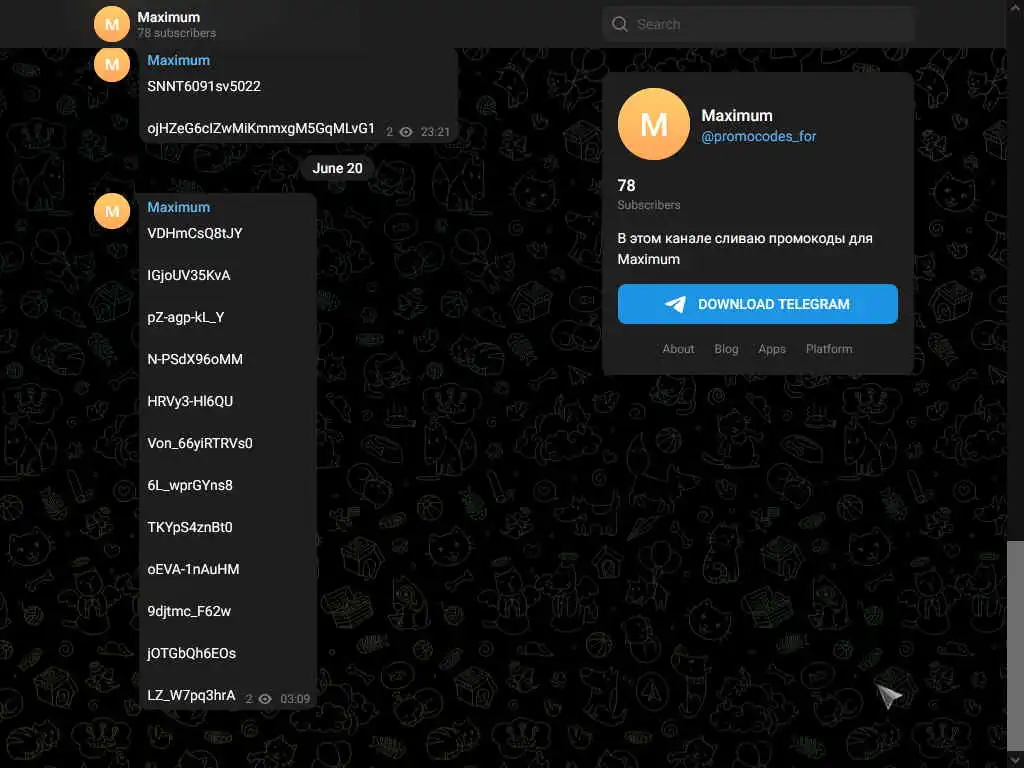The width and height of the screenshot is (1024, 768).
Task: Click the 78 Subscribers count in info card
Action: click(x=648, y=195)
